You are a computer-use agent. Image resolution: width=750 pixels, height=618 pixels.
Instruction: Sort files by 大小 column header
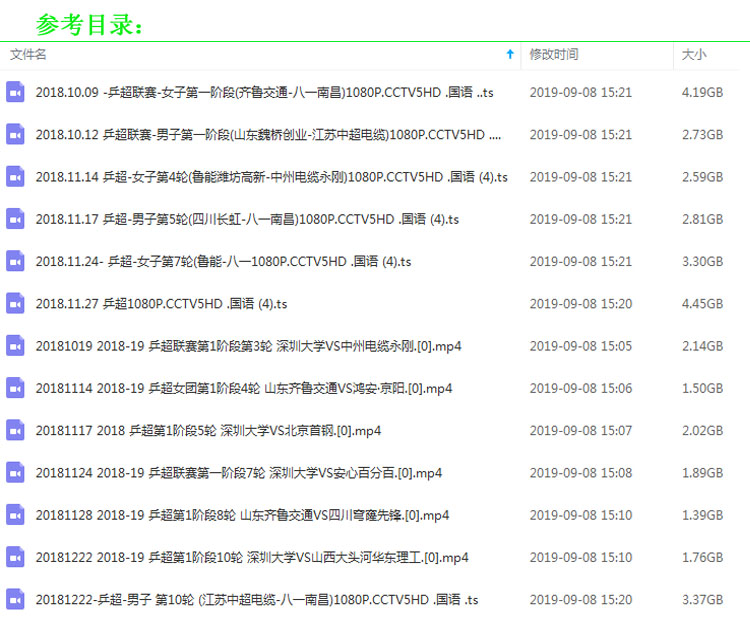click(693, 54)
